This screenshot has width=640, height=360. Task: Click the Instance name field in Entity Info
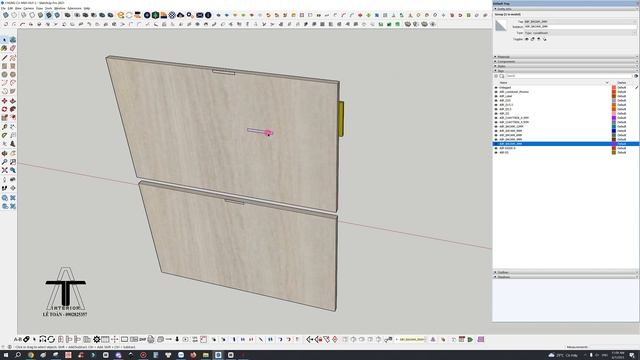click(x=580, y=27)
